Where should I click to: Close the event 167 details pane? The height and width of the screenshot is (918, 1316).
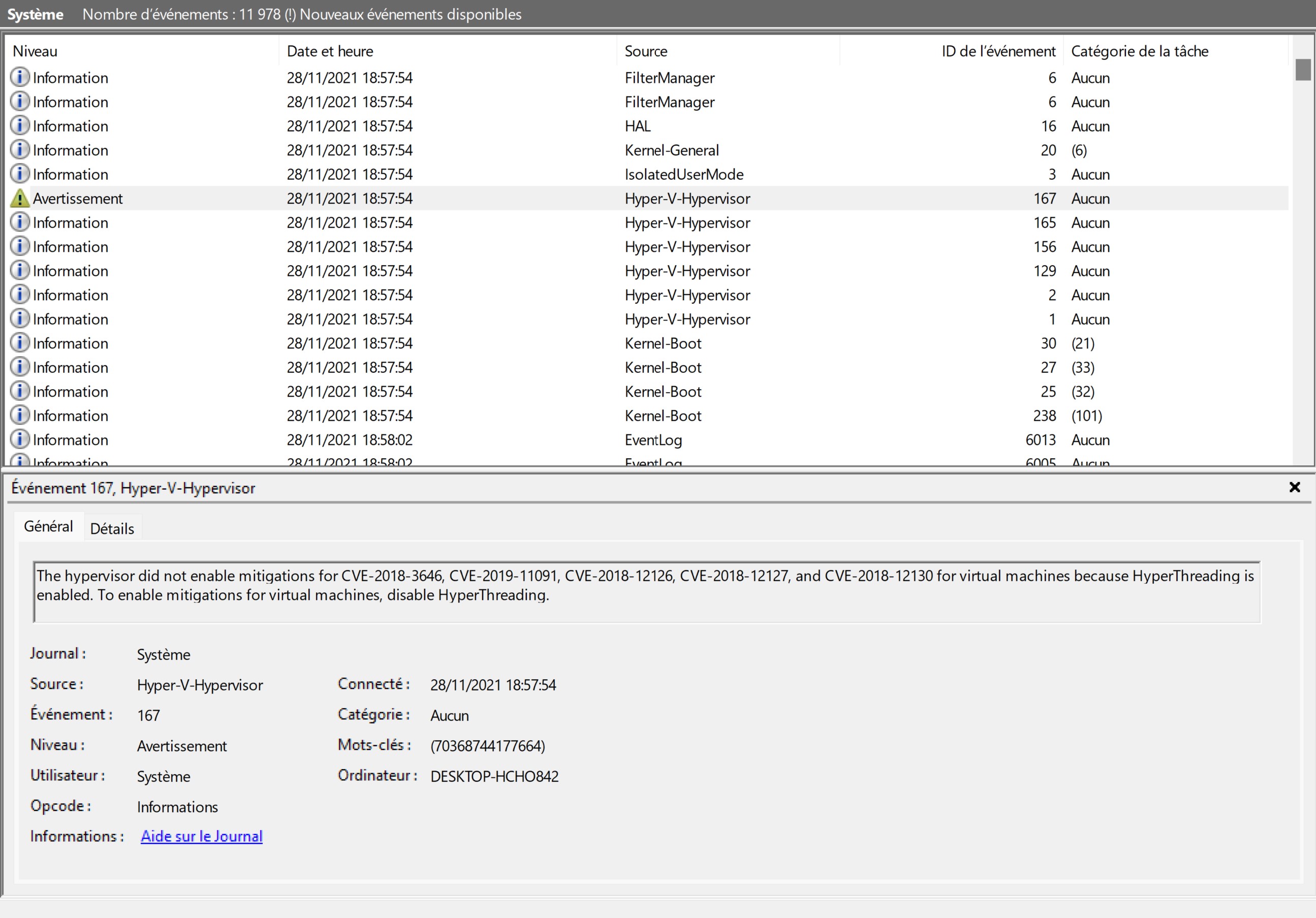(x=1294, y=487)
